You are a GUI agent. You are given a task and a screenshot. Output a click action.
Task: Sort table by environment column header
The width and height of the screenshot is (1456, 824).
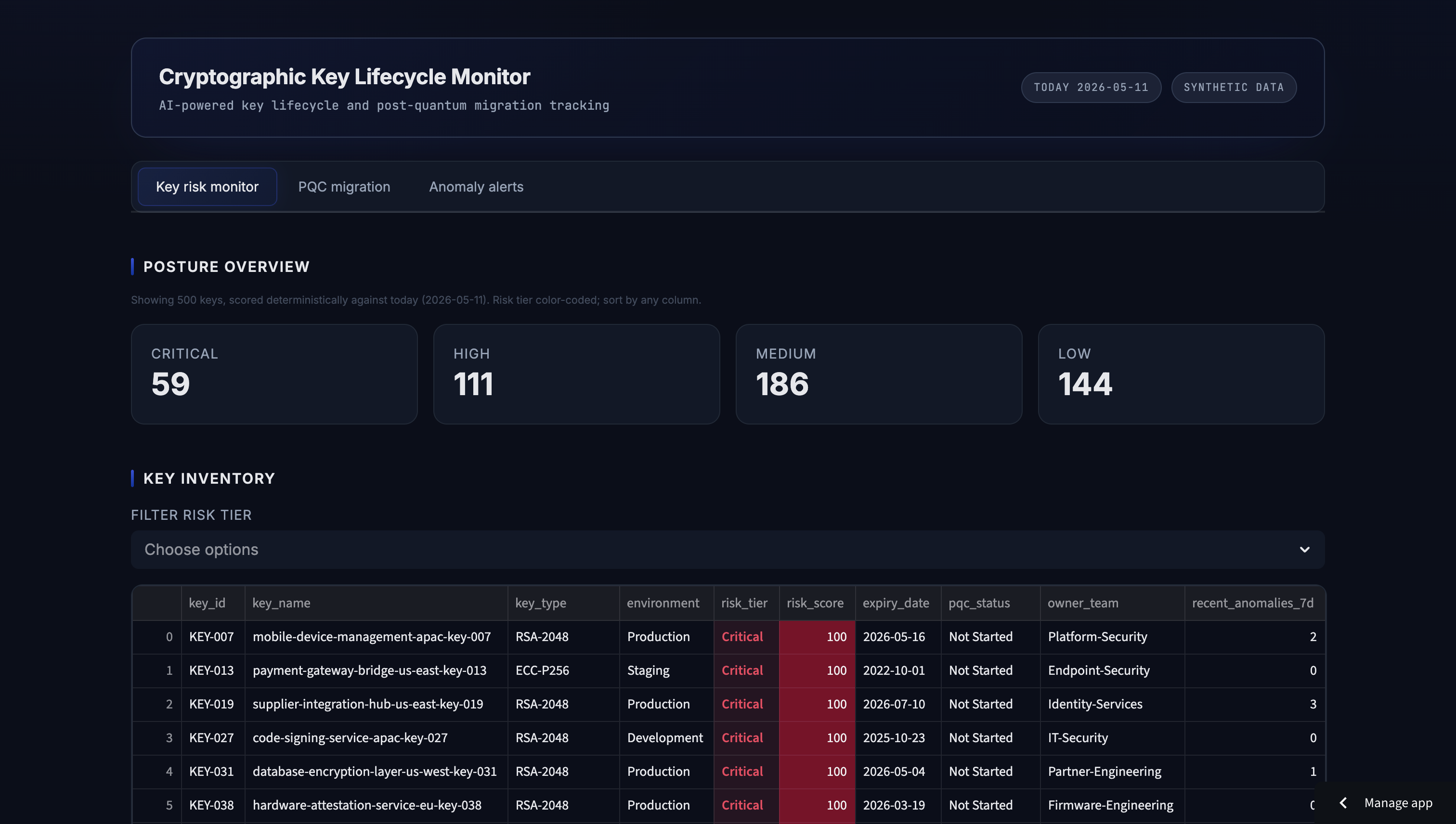tap(666, 603)
